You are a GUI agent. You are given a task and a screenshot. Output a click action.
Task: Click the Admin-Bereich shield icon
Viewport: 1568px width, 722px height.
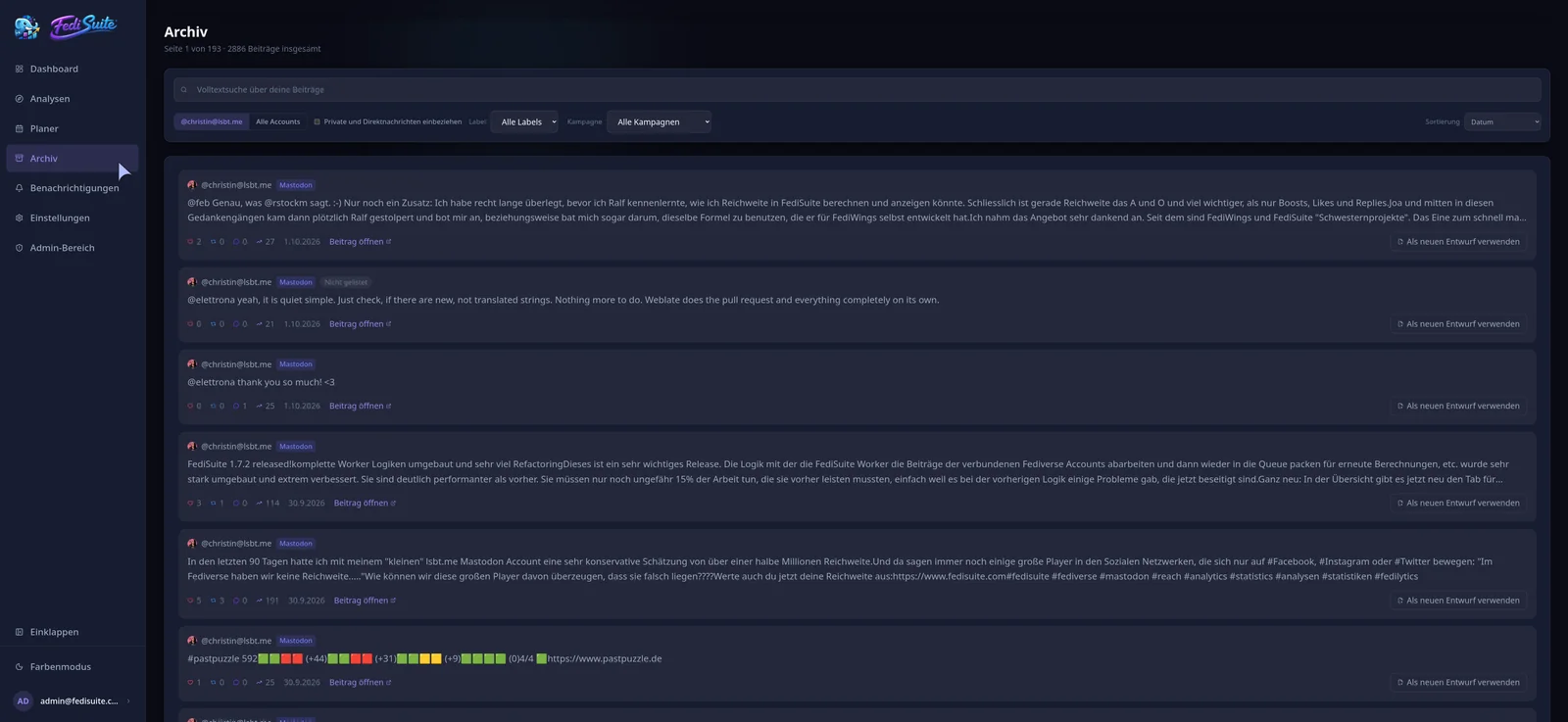[20, 248]
